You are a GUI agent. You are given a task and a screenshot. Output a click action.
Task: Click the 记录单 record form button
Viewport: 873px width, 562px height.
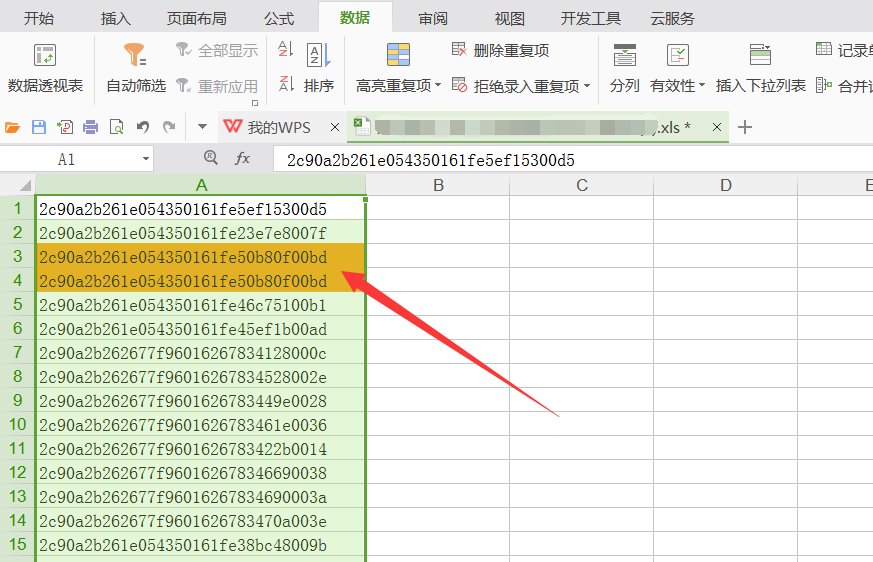[x=844, y=51]
